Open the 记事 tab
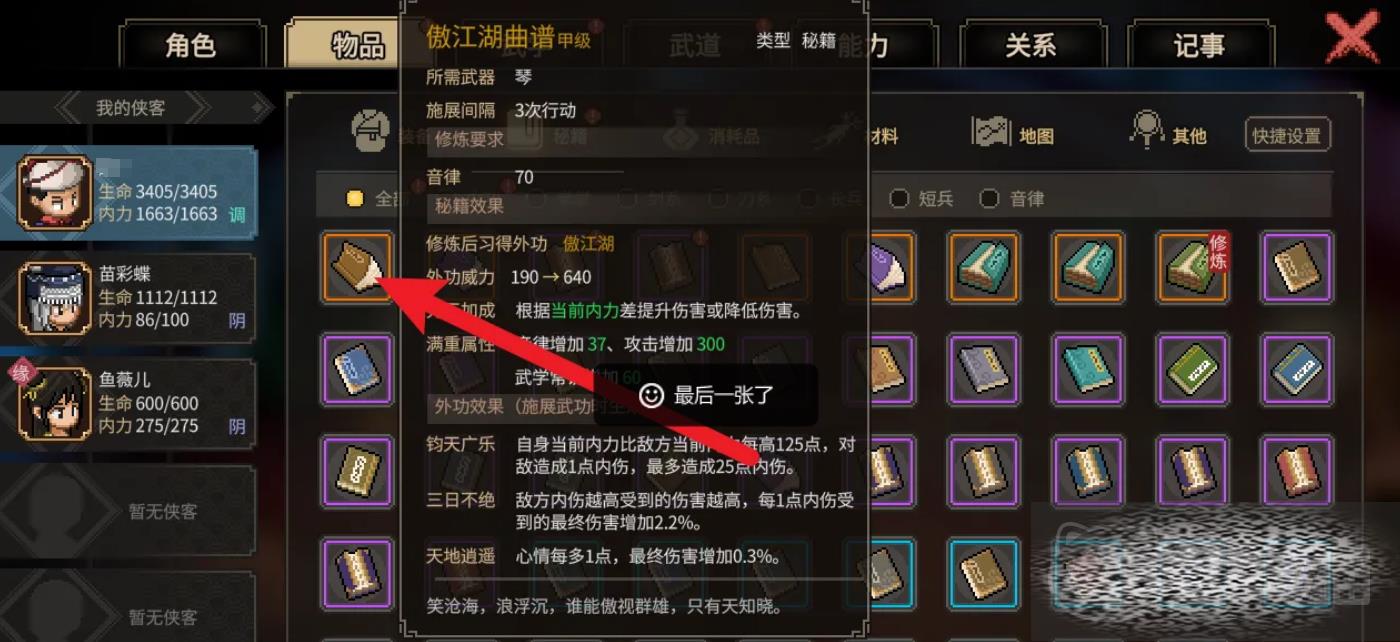 1199,45
